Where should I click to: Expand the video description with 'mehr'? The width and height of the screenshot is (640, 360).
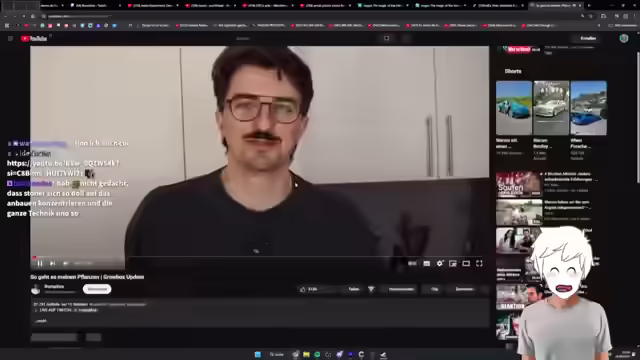pos(41,321)
